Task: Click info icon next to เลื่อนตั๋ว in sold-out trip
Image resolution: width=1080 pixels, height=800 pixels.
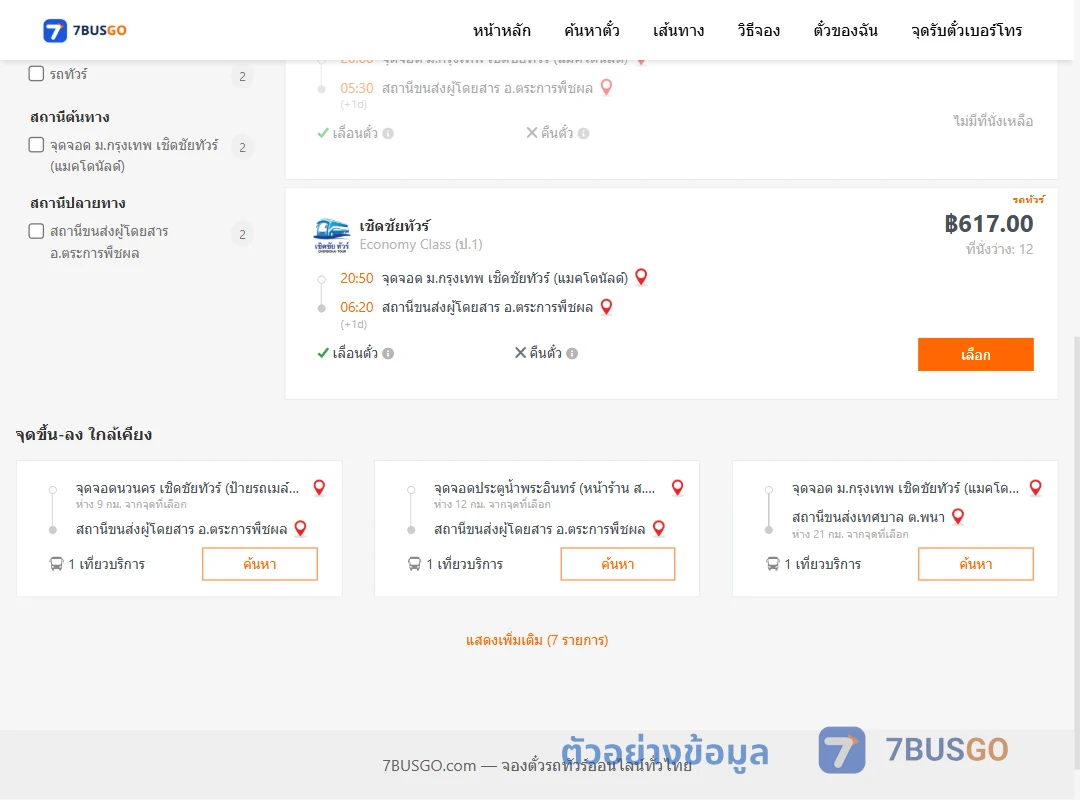Action: (388, 134)
